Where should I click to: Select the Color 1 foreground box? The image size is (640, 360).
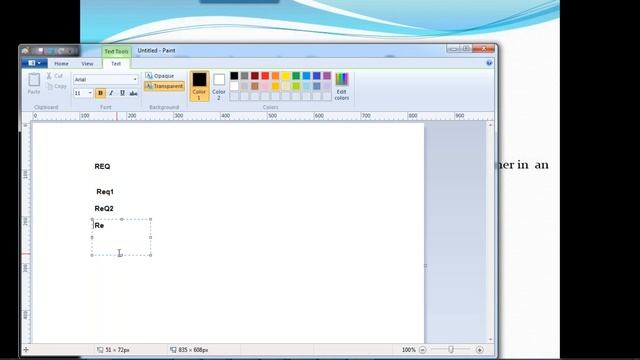(x=199, y=86)
